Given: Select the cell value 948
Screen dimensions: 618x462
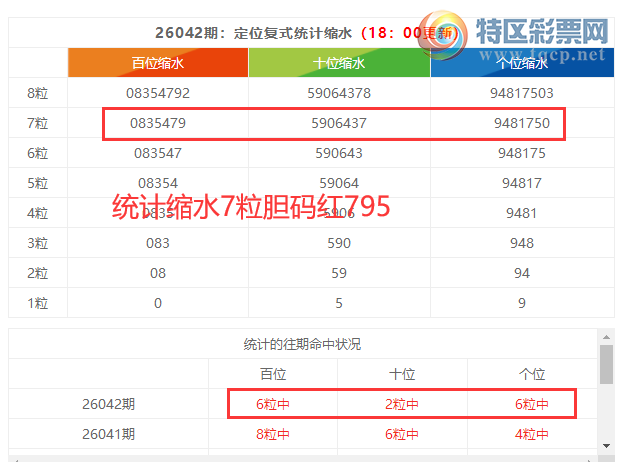Looking at the screenshot, I should tap(522, 243).
